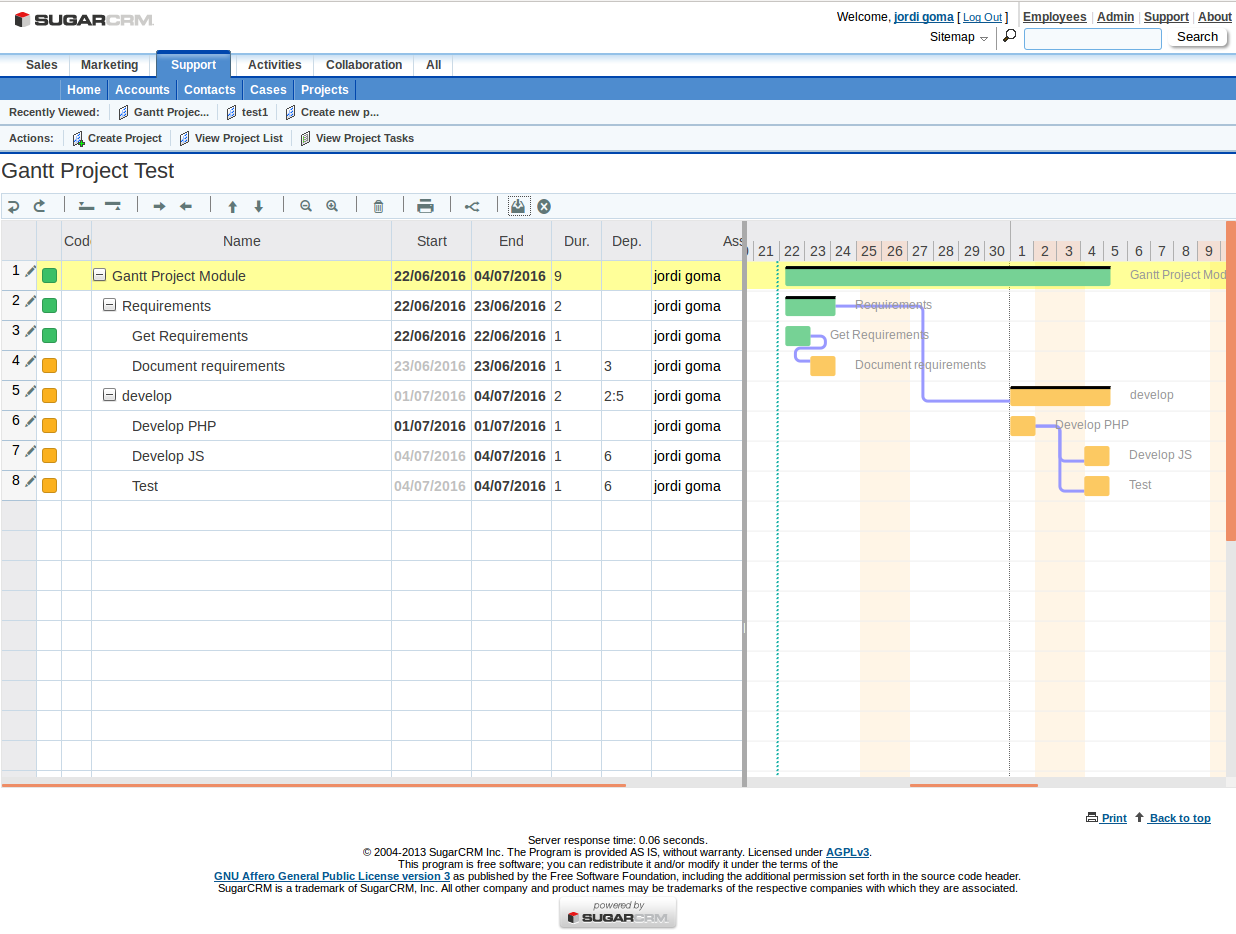Click the undo arrow in the Gantt toolbar

pyautogui.click(x=14, y=206)
